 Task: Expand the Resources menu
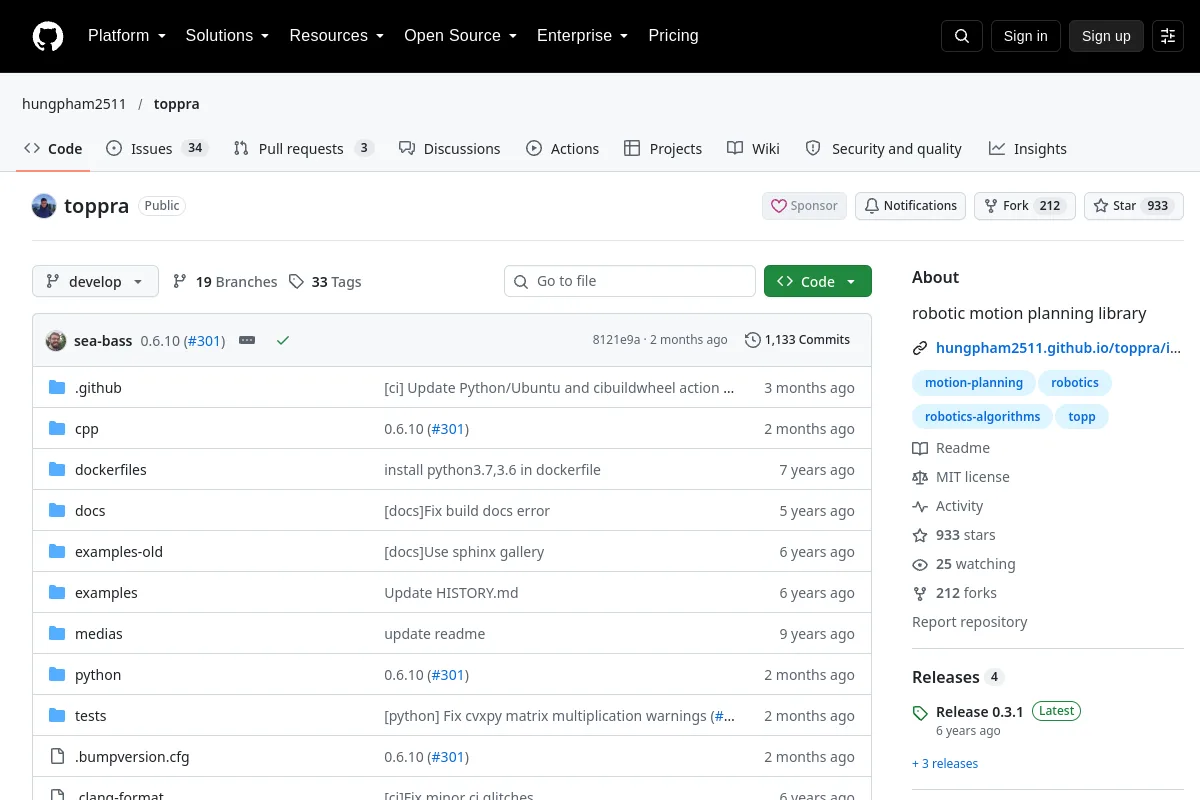[x=337, y=36]
